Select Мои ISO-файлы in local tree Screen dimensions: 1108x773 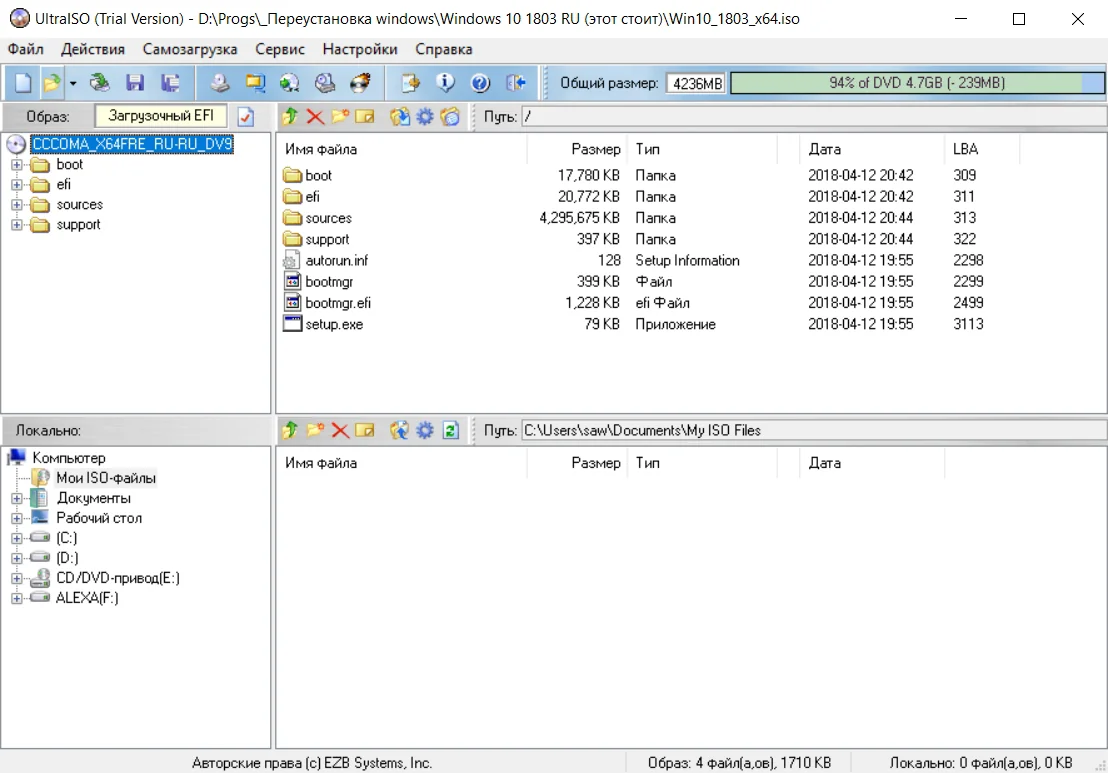click(x=106, y=478)
